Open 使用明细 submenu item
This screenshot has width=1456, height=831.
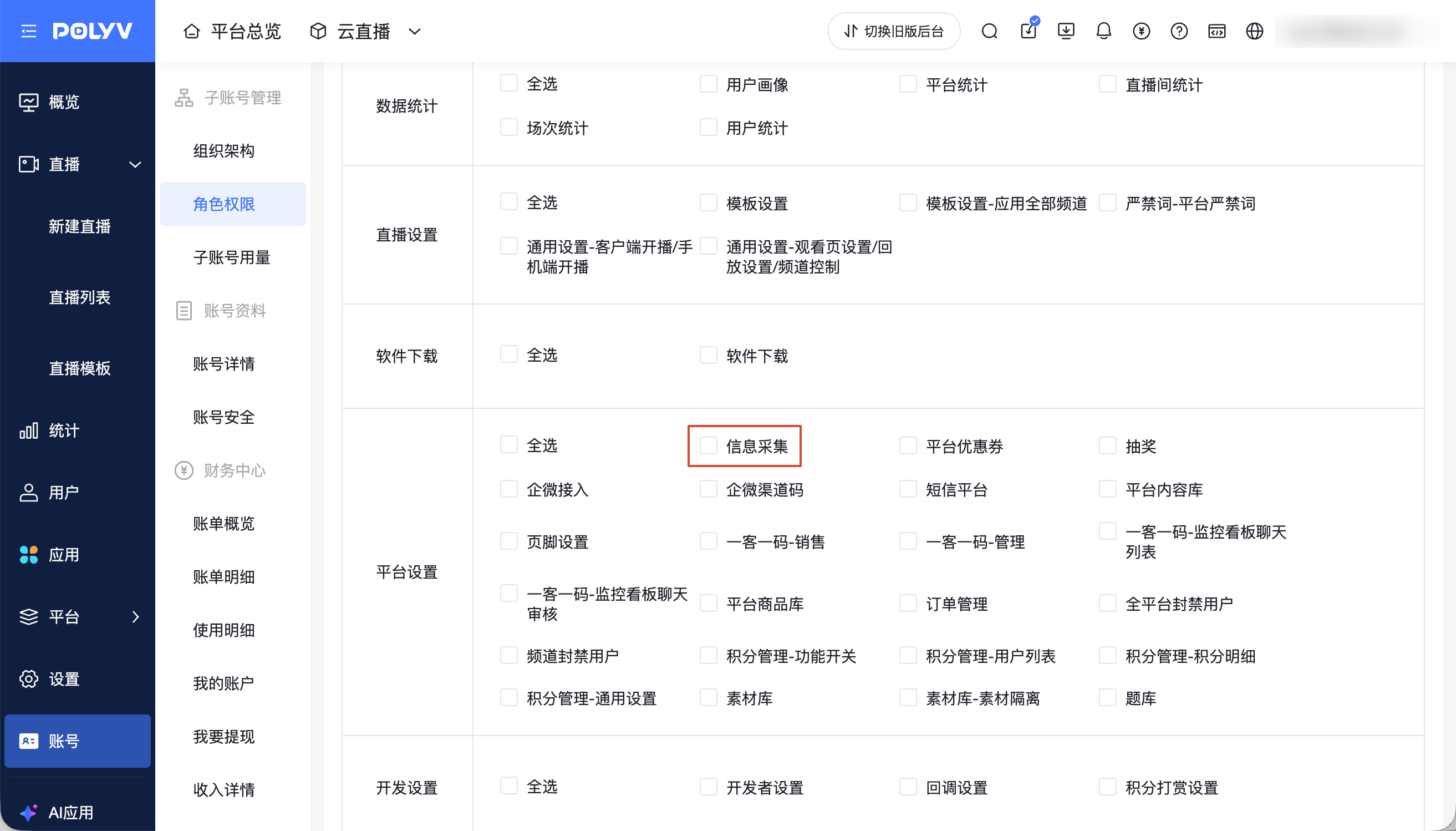(233, 630)
